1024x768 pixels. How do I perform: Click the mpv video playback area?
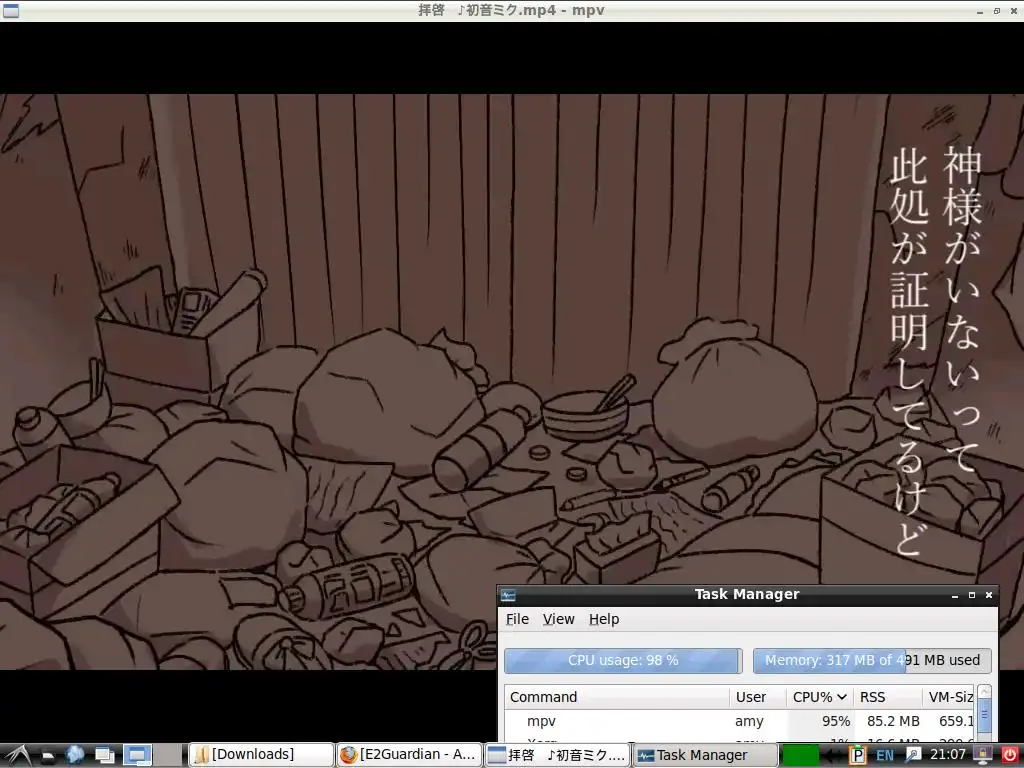pos(512,381)
